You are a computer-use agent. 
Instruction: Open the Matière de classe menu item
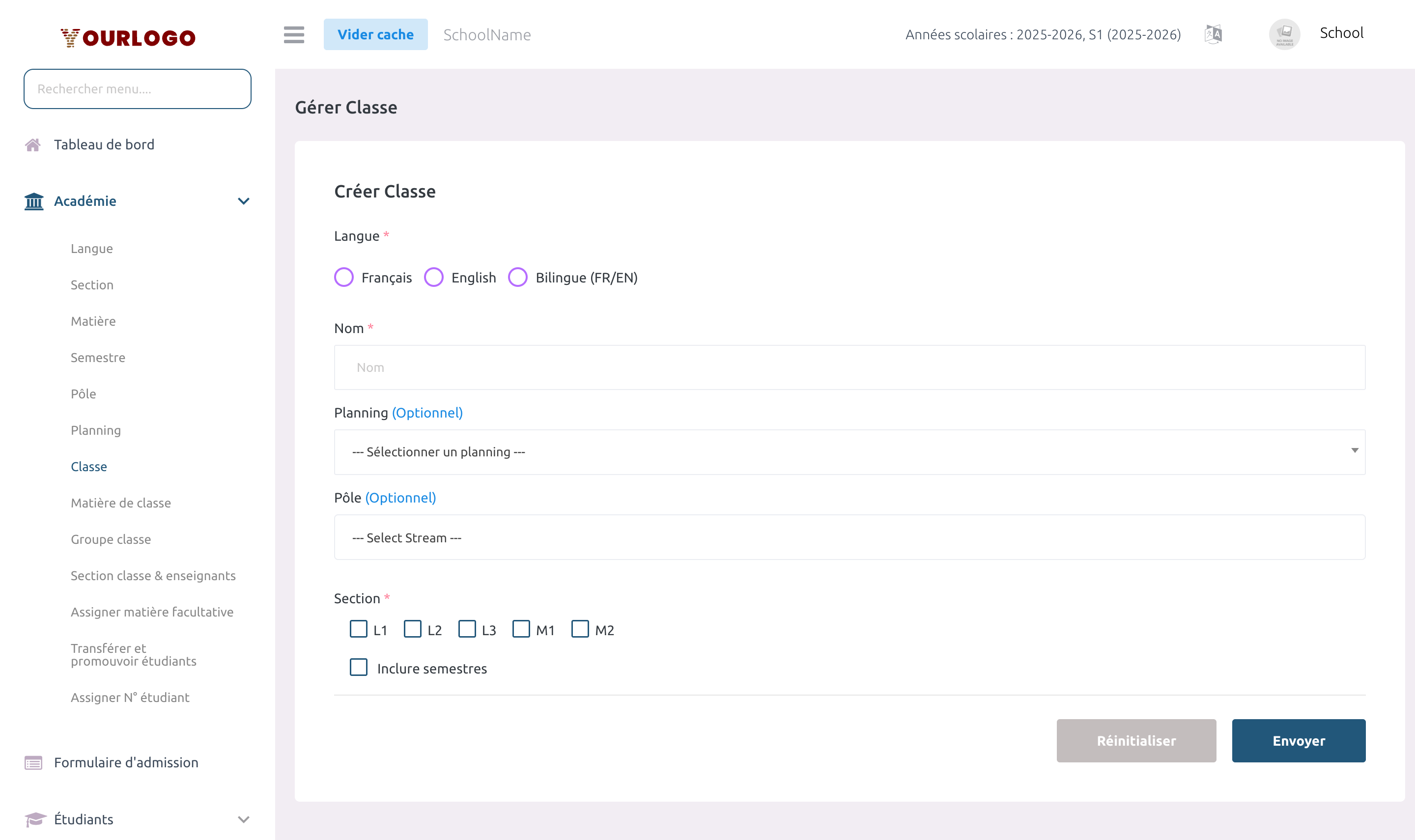[121, 503]
